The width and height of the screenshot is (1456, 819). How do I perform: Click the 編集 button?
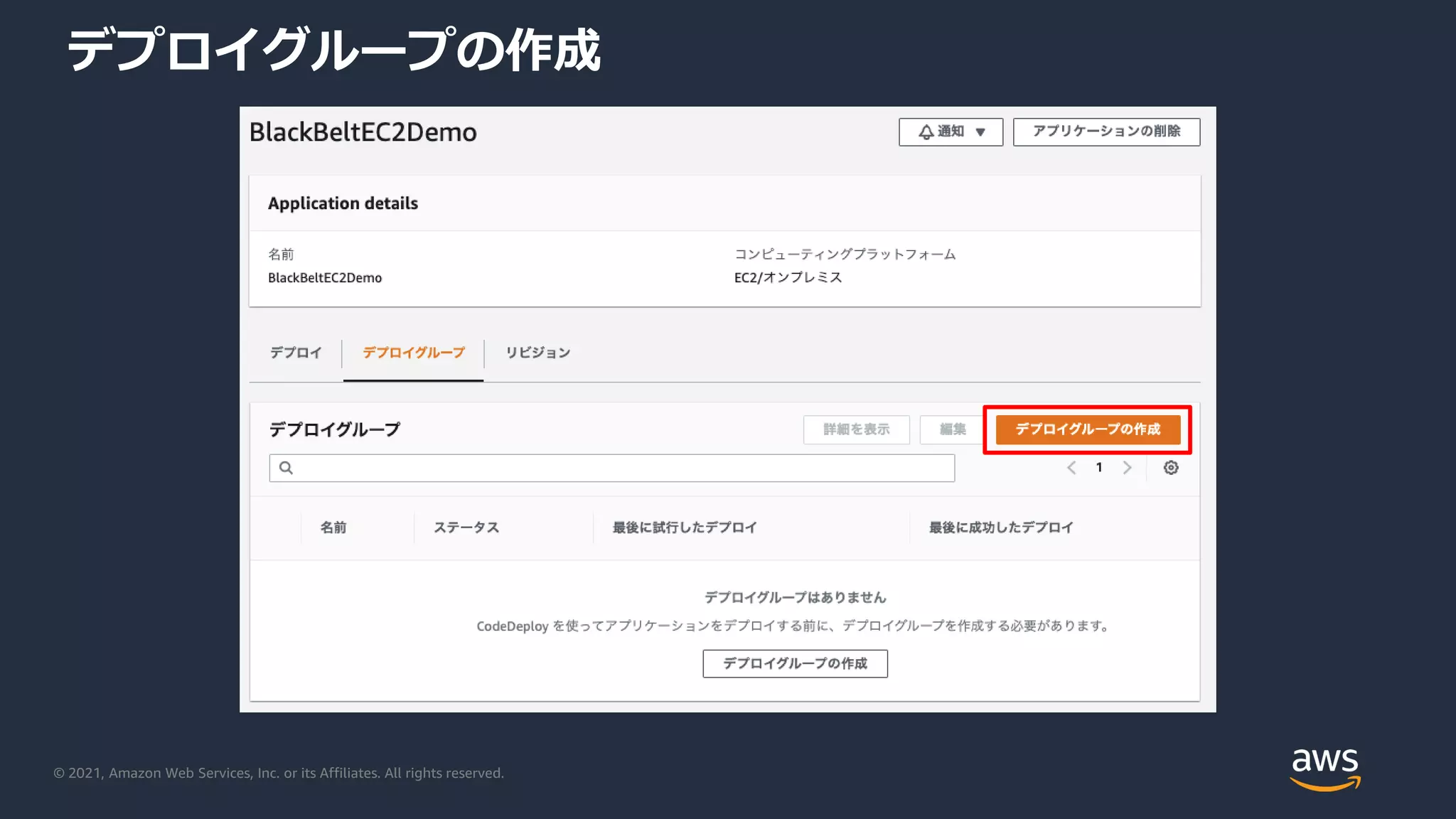click(953, 429)
